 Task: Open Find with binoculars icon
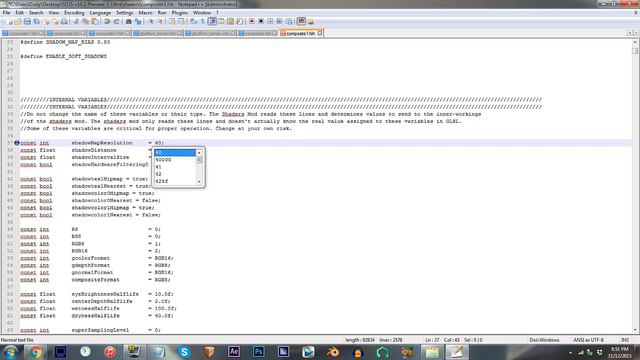pyautogui.click(x=128, y=21)
